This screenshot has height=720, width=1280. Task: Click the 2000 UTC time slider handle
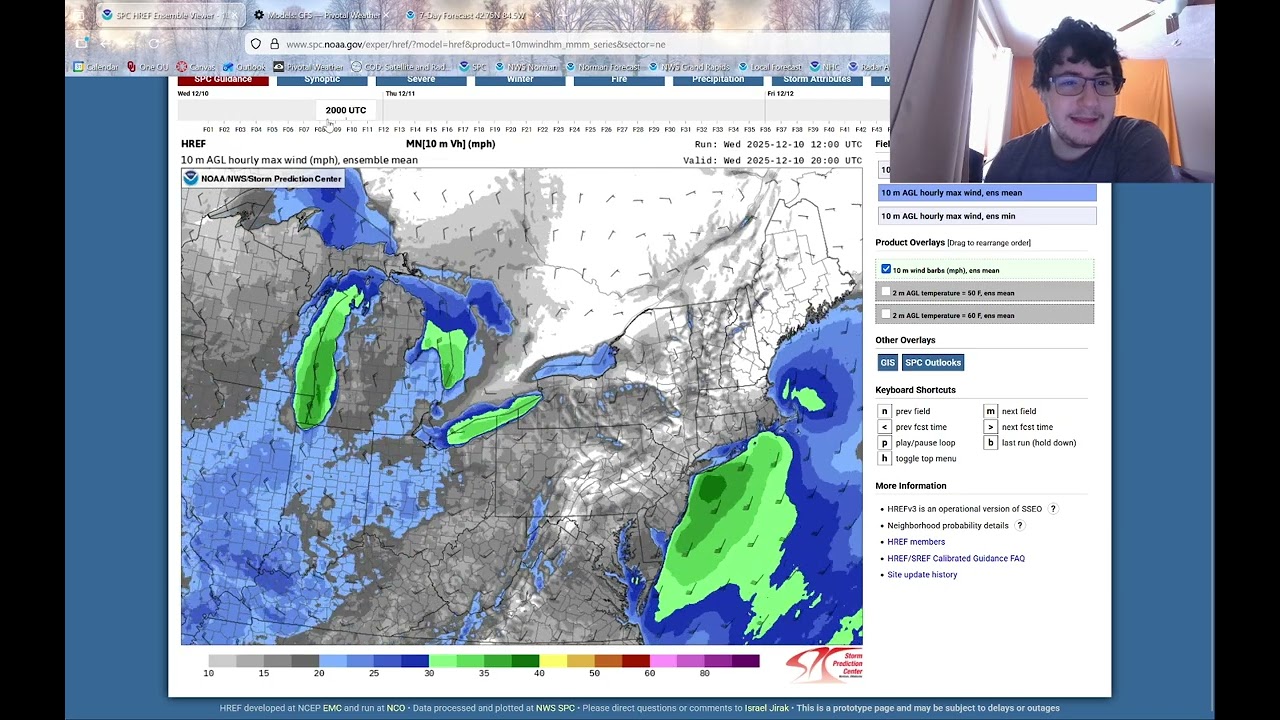346,110
